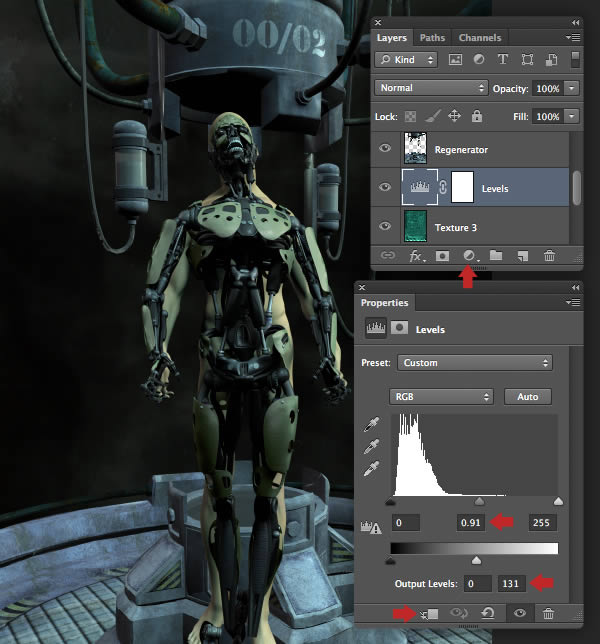Click the midtone 0.91 input field
Viewport: 600px width, 644px height.
(470, 523)
